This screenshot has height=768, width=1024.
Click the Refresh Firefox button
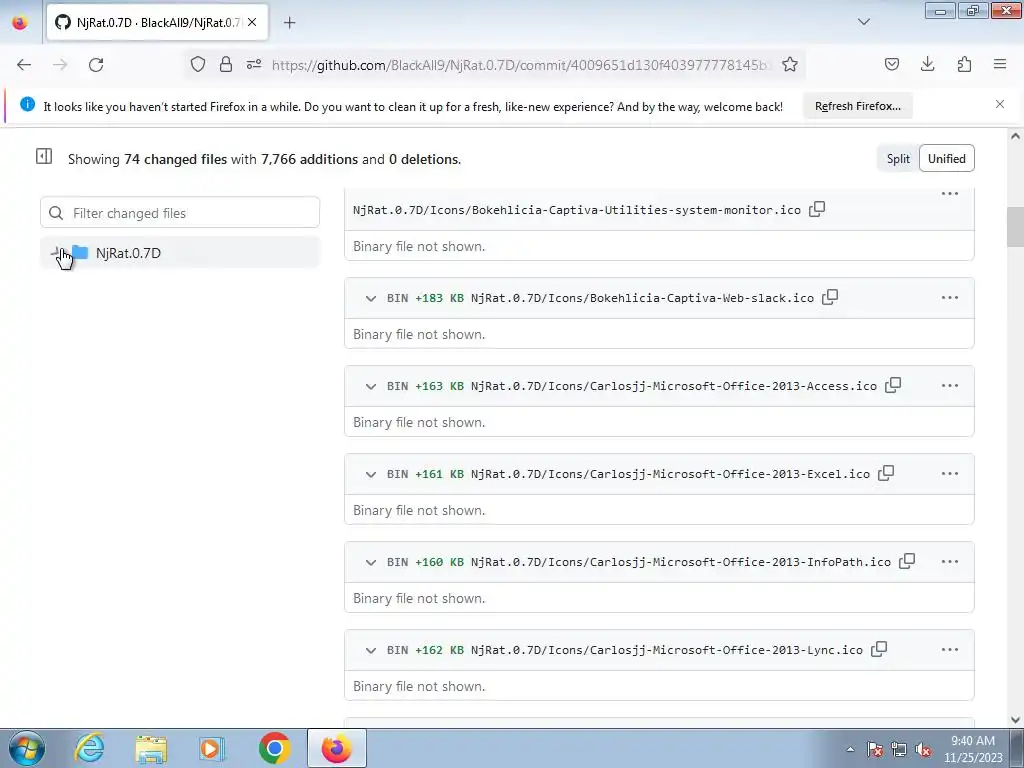pos(857,106)
